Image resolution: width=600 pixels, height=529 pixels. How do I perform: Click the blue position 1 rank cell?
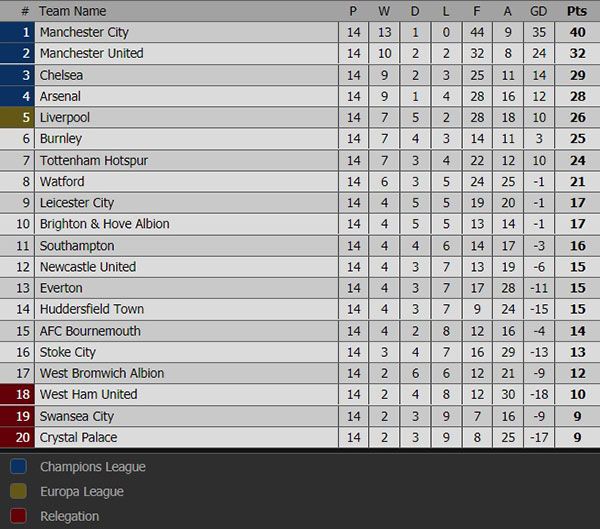coord(17,32)
